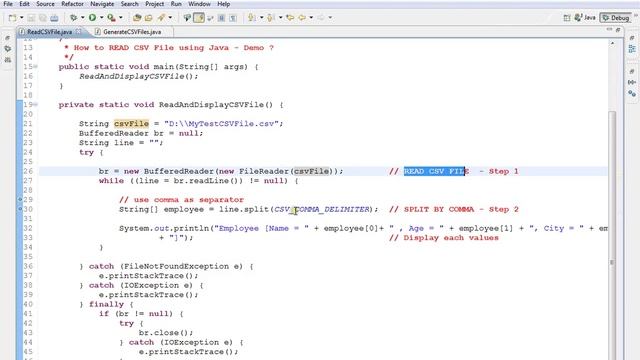Switch to the Debug perspective
Screen dimensions: 640x360
tap(616, 18)
